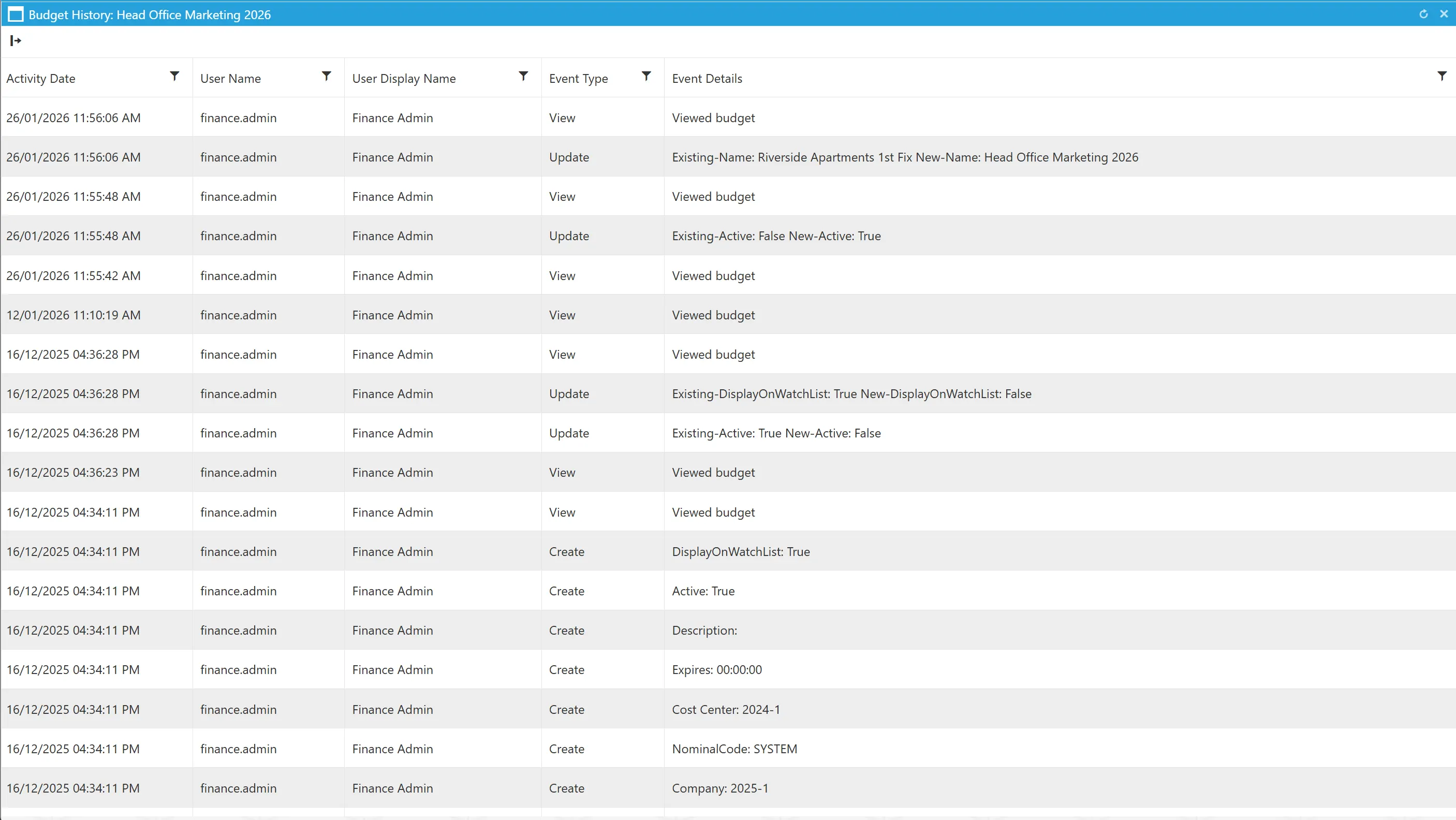The width and height of the screenshot is (1456, 820).
Task: Click 'finance.admin' in the 04:36:23 PM row
Action: coord(239,473)
